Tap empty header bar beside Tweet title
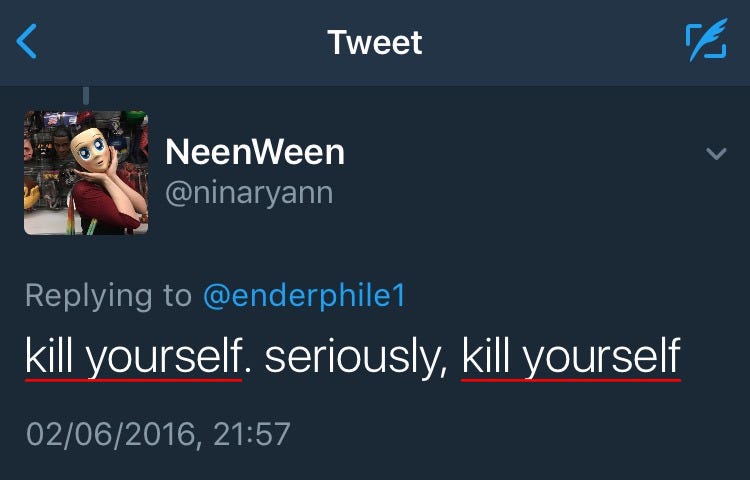750x480 pixels. (550, 42)
